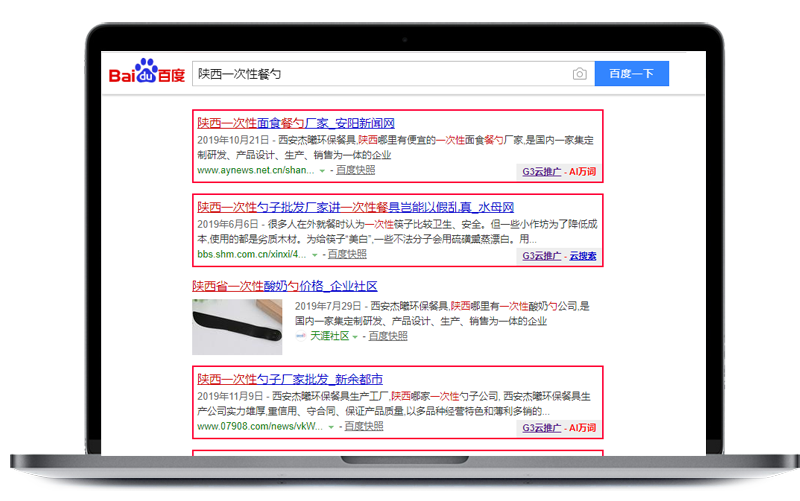
Task: Open result 陕西一次性勺子批发厂家讲一次性餐具岂能以假乱真_水母网
Action: coord(355,207)
